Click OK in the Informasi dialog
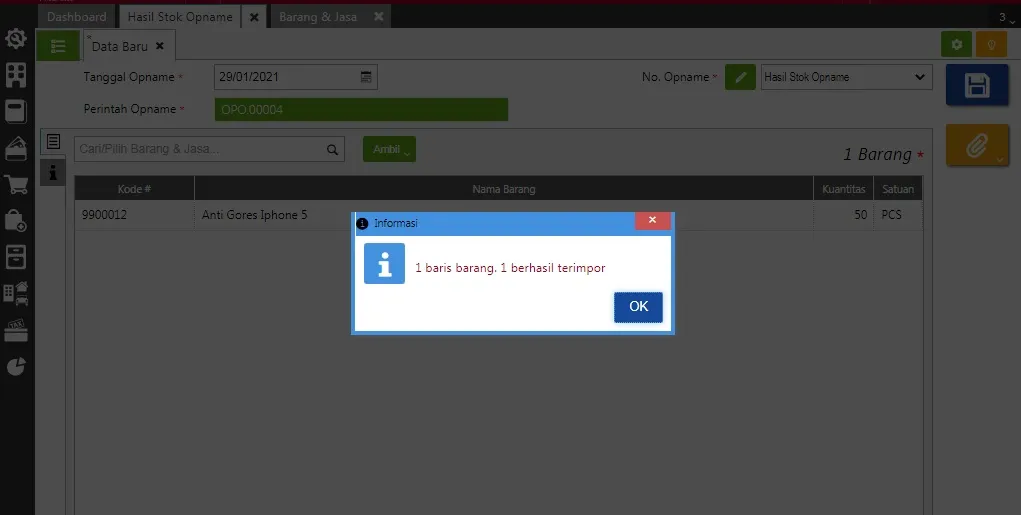 (x=638, y=307)
